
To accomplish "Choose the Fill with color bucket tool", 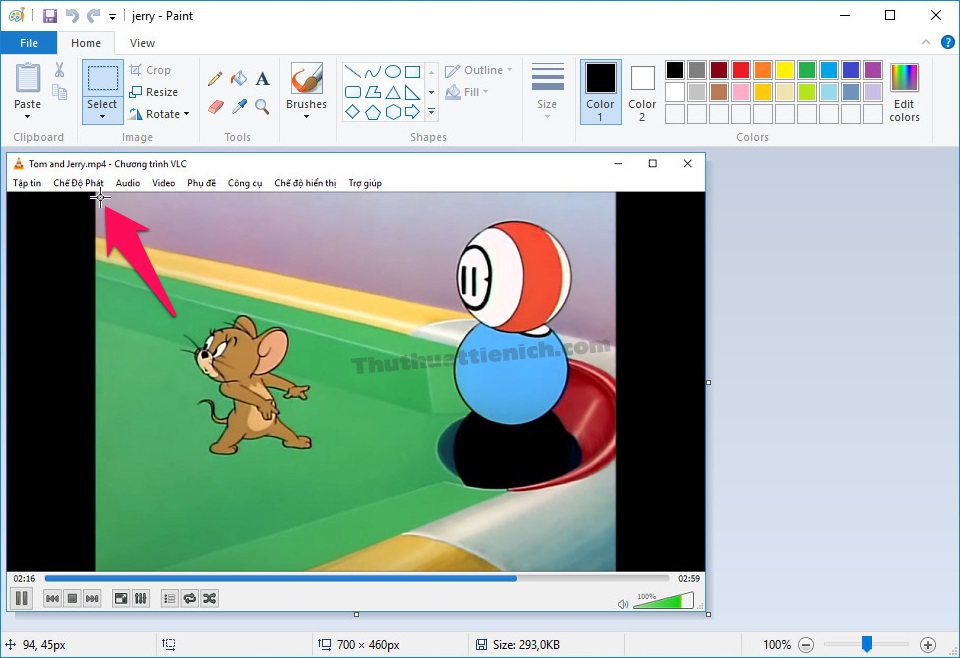I will (238, 79).
